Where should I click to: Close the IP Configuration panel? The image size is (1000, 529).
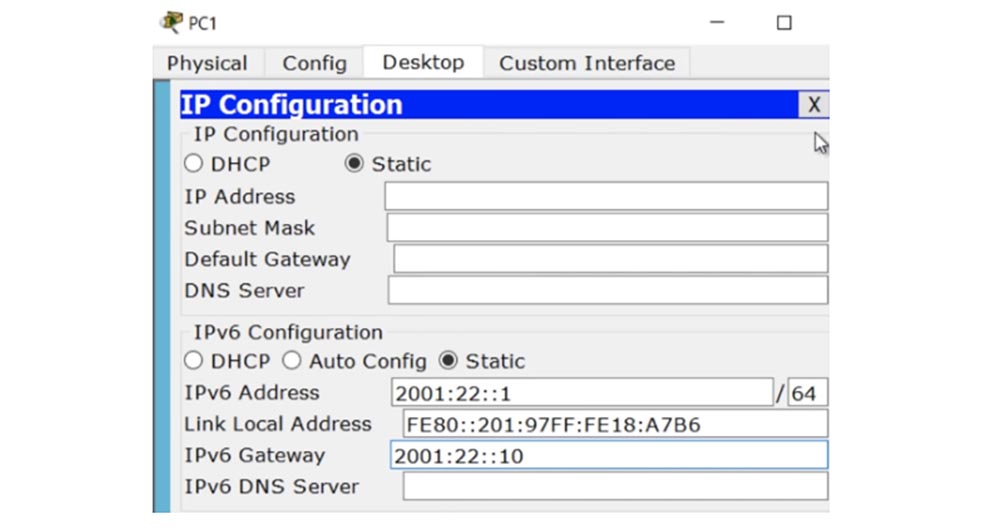tap(814, 105)
